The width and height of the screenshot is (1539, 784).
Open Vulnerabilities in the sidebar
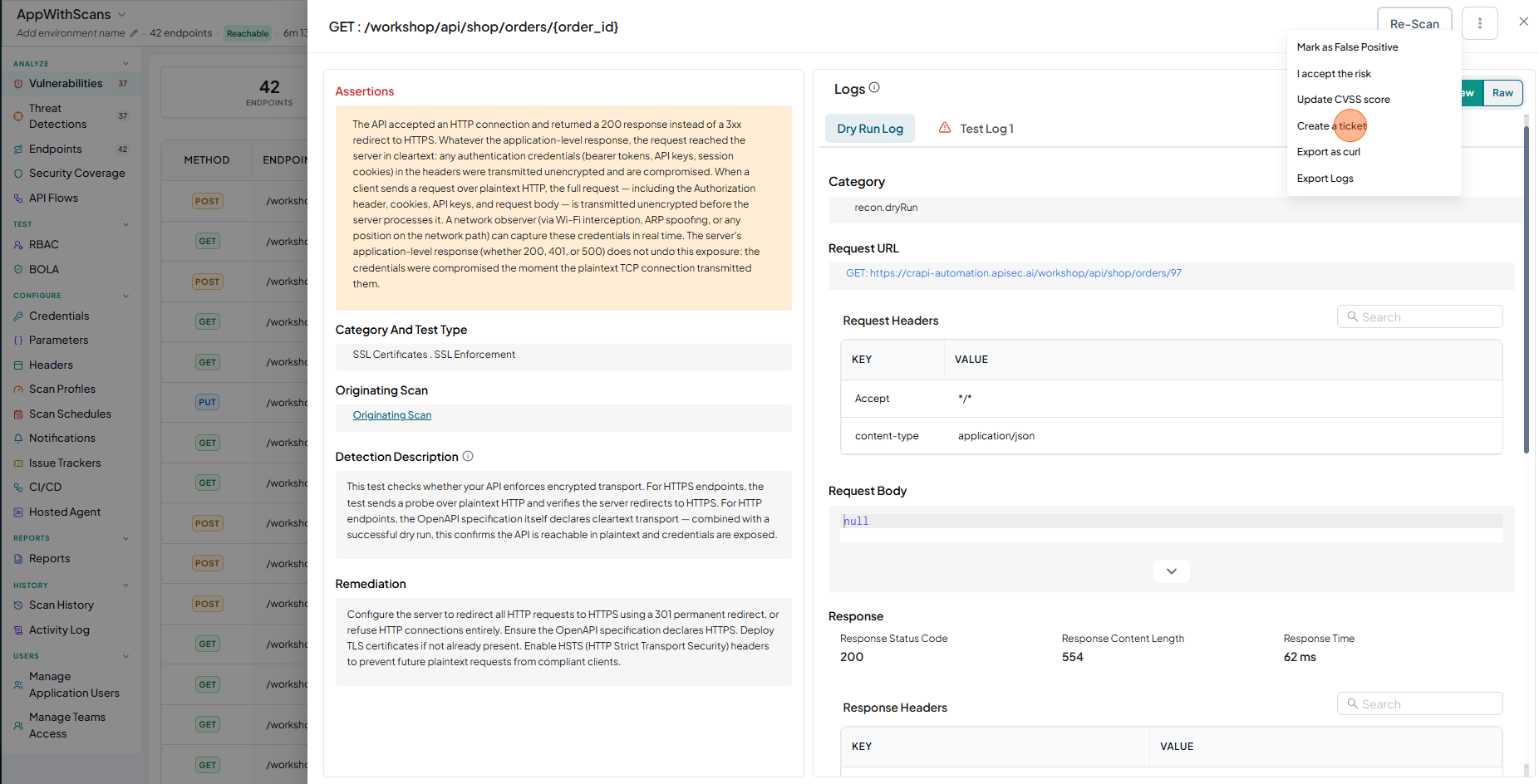(66, 83)
